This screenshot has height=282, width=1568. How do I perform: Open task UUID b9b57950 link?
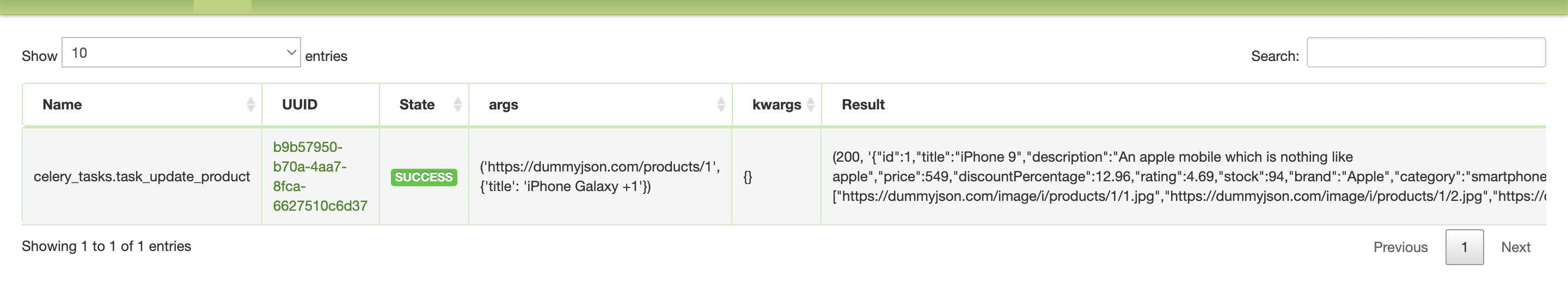pos(320,176)
